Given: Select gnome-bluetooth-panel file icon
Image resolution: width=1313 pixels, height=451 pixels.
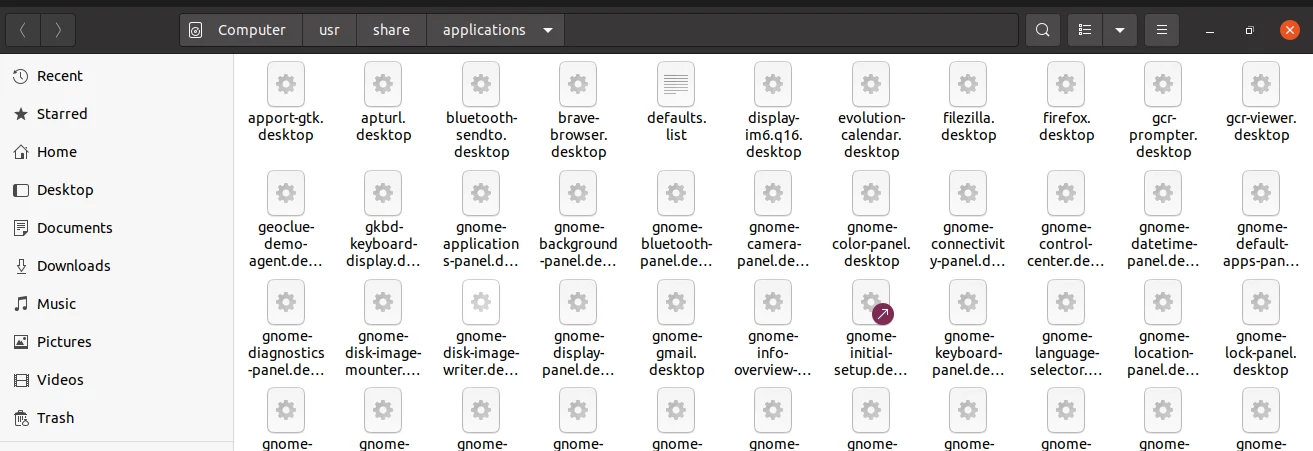Looking at the screenshot, I should [x=676, y=191].
